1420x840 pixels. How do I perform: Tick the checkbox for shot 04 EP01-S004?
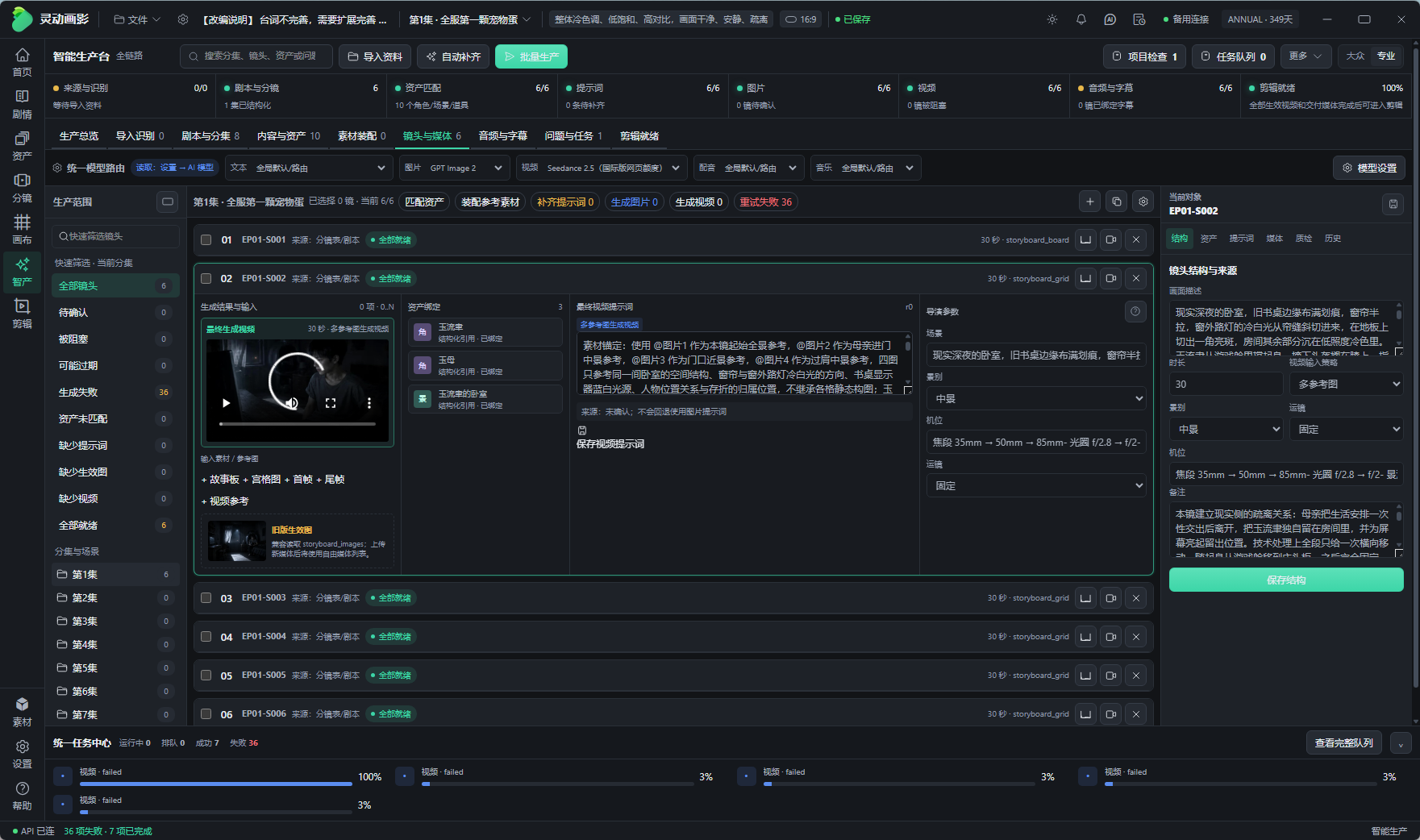(x=206, y=637)
